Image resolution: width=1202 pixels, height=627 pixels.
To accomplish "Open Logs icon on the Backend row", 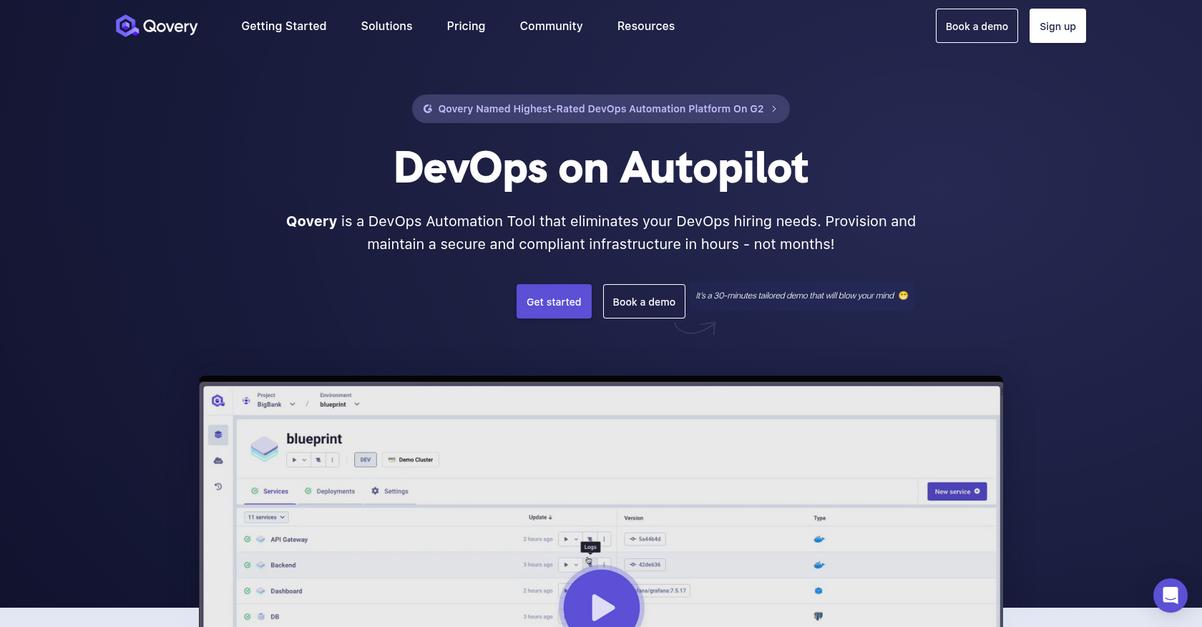I will [589, 563].
